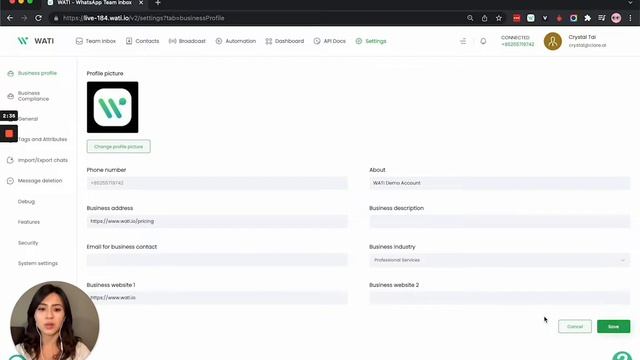Open the Crystal Tai user avatar
This screenshot has height=360, width=640.
coord(553,41)
